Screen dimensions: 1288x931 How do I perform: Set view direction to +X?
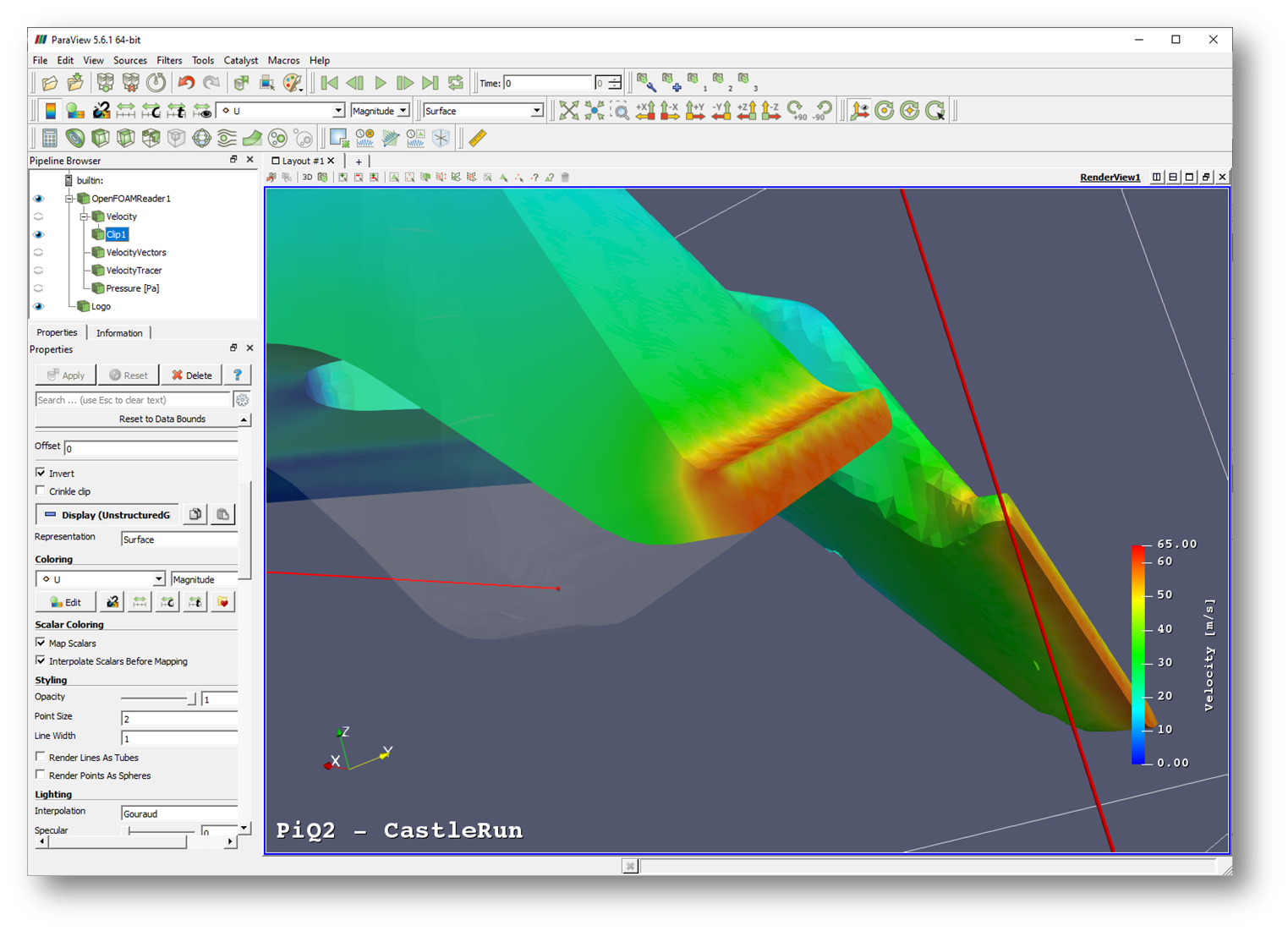coord(645,111)
